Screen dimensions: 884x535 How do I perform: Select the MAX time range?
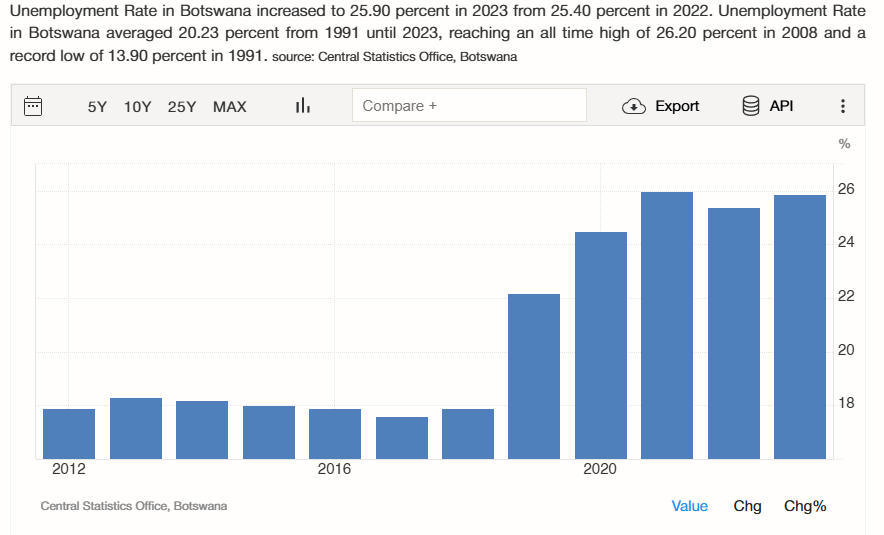pos(229,107)
